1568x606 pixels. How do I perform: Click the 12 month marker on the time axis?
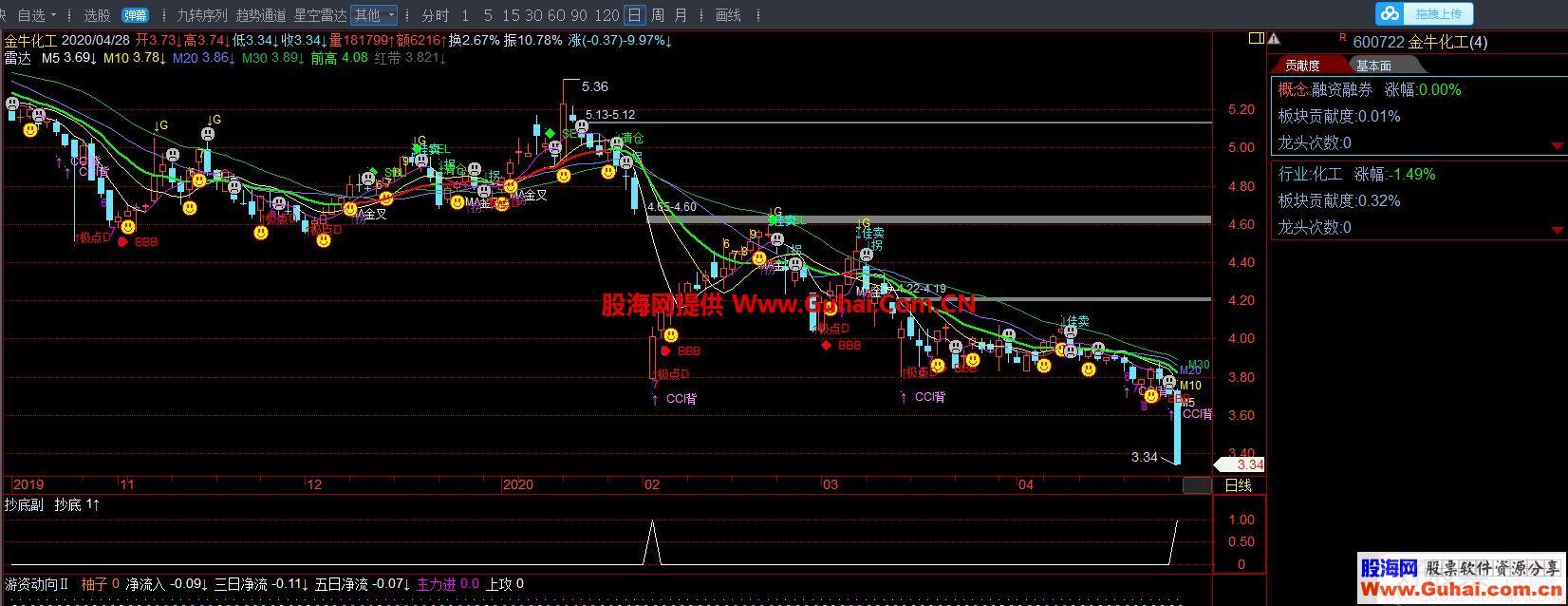314,484
